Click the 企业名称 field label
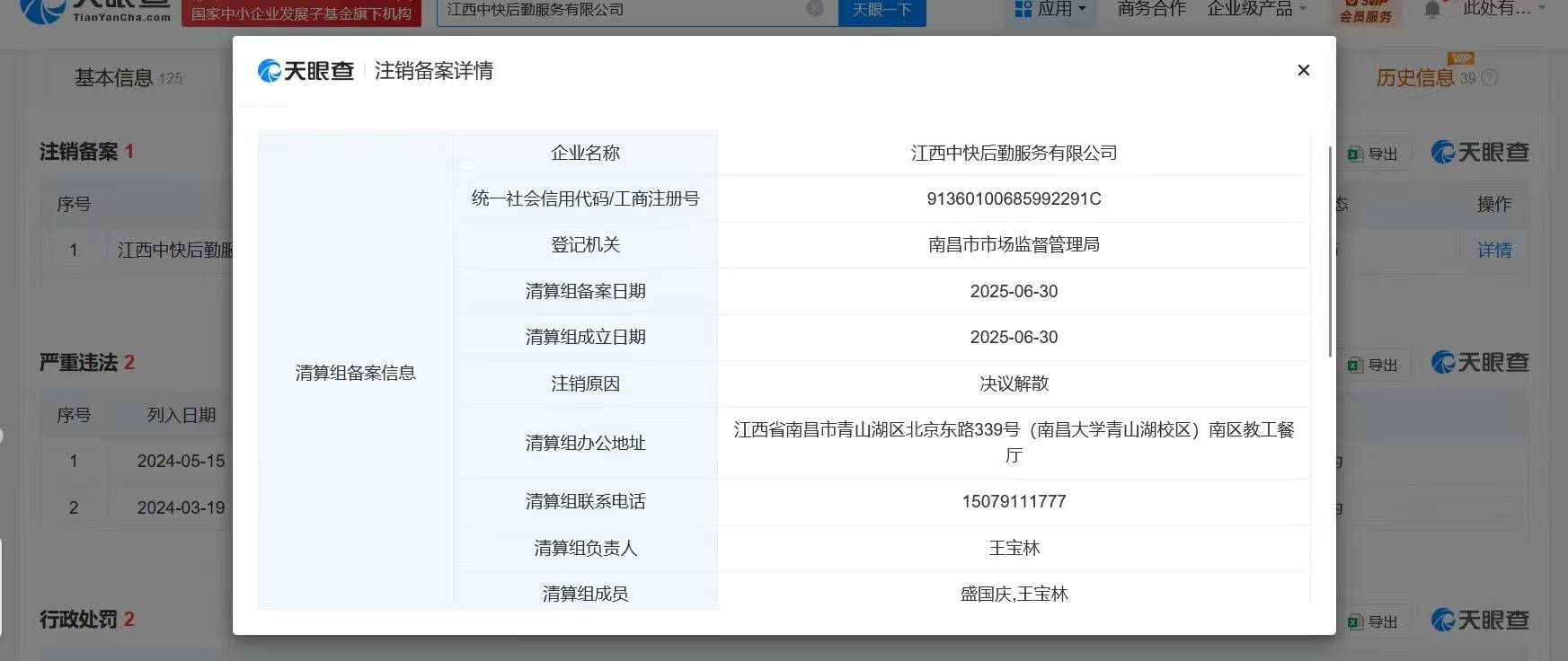This screenshot has width=1568, height=661. pos(586,153)
